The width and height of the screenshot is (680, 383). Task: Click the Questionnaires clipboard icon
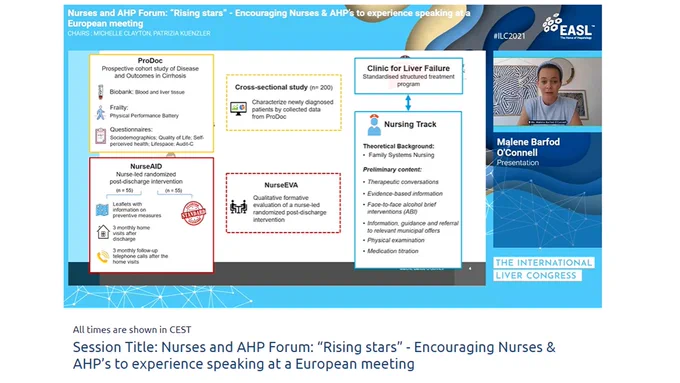click(101, 136)
